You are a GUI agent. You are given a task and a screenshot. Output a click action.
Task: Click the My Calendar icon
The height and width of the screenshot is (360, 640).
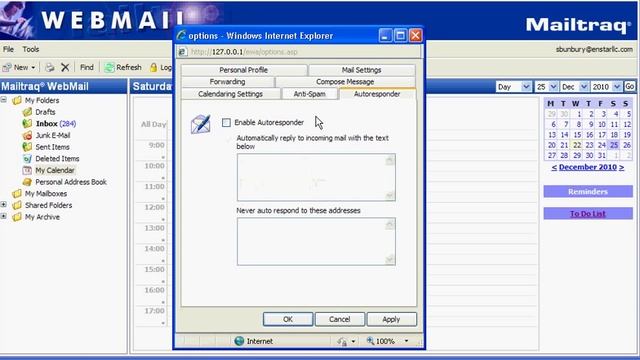pos(27,170)
